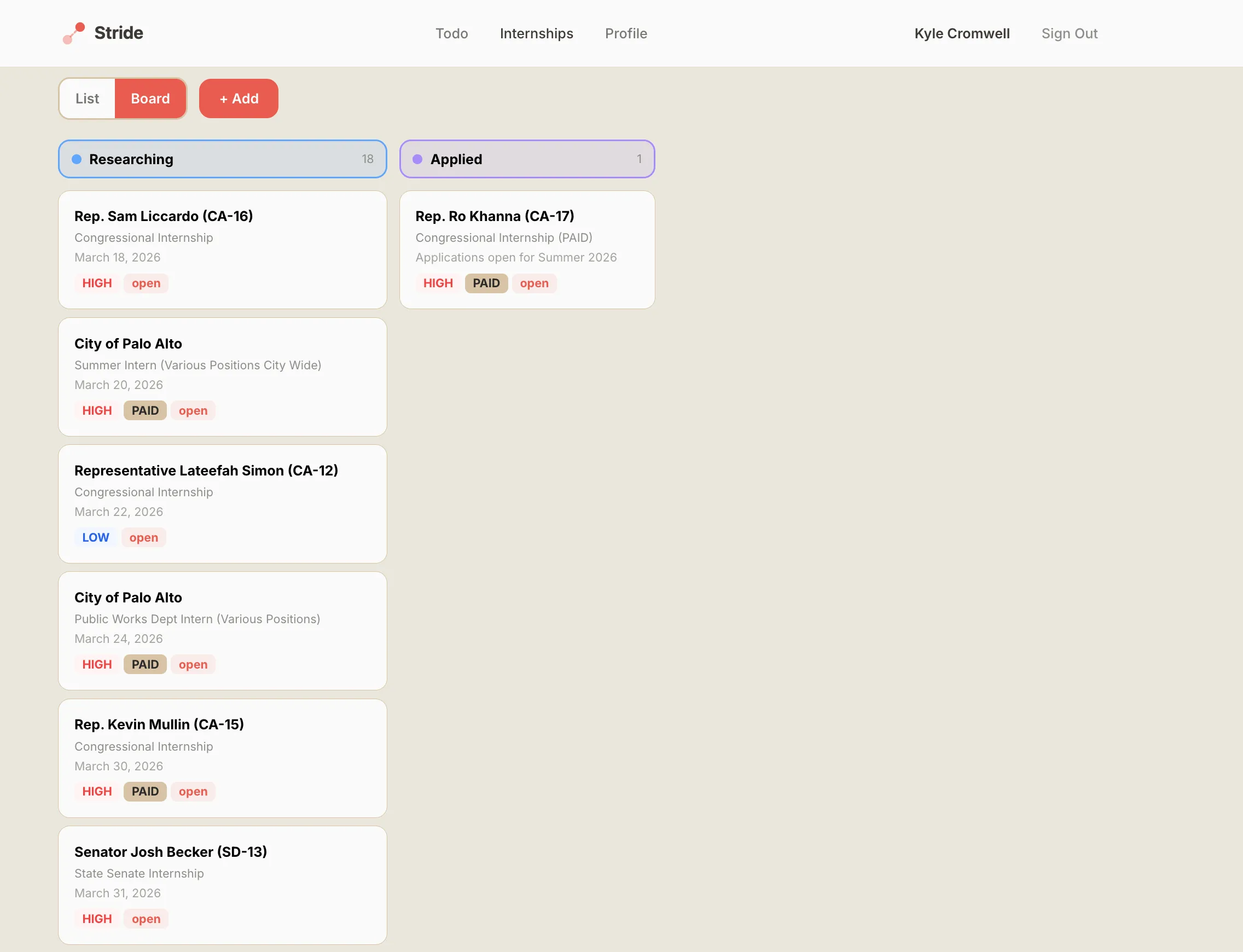Click the count badge showing 18
Image resolution: width=1243 pixels, height=952 pixels.
click(368, 159)
